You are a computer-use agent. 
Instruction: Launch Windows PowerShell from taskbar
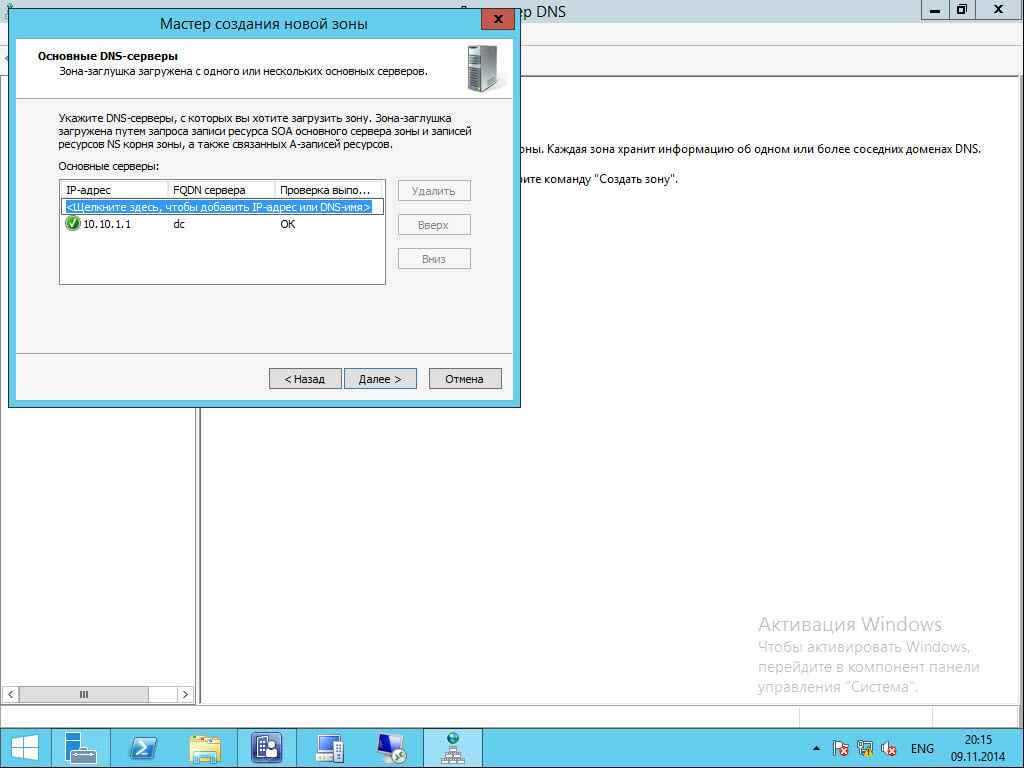click(x=143, y=748)
